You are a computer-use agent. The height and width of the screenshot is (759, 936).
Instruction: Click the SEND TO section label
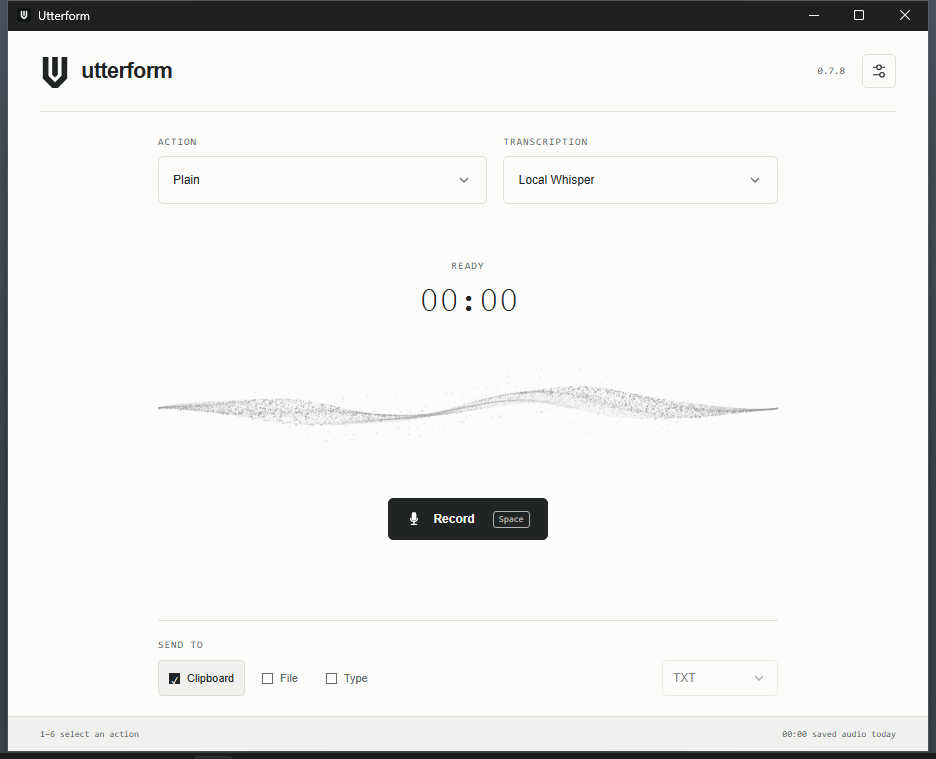coord(180,645)
